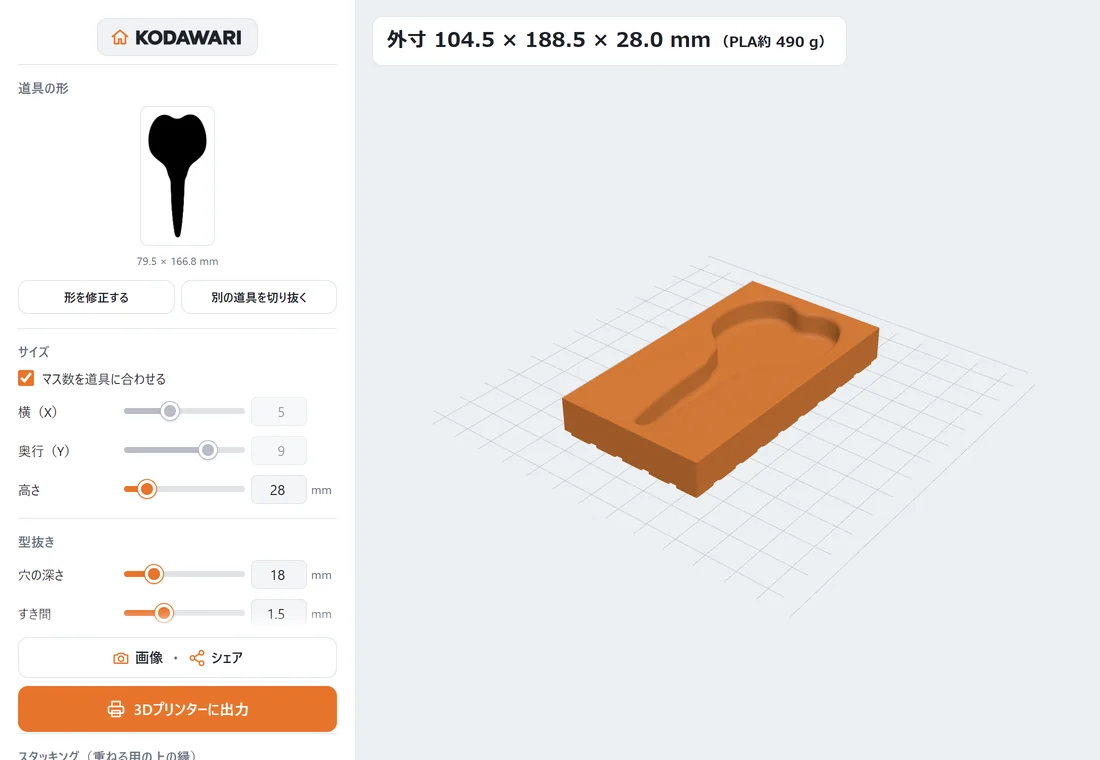
Task: Click the 79.5 × 166.8 mm size text
Action: click(x=177, y=261)
